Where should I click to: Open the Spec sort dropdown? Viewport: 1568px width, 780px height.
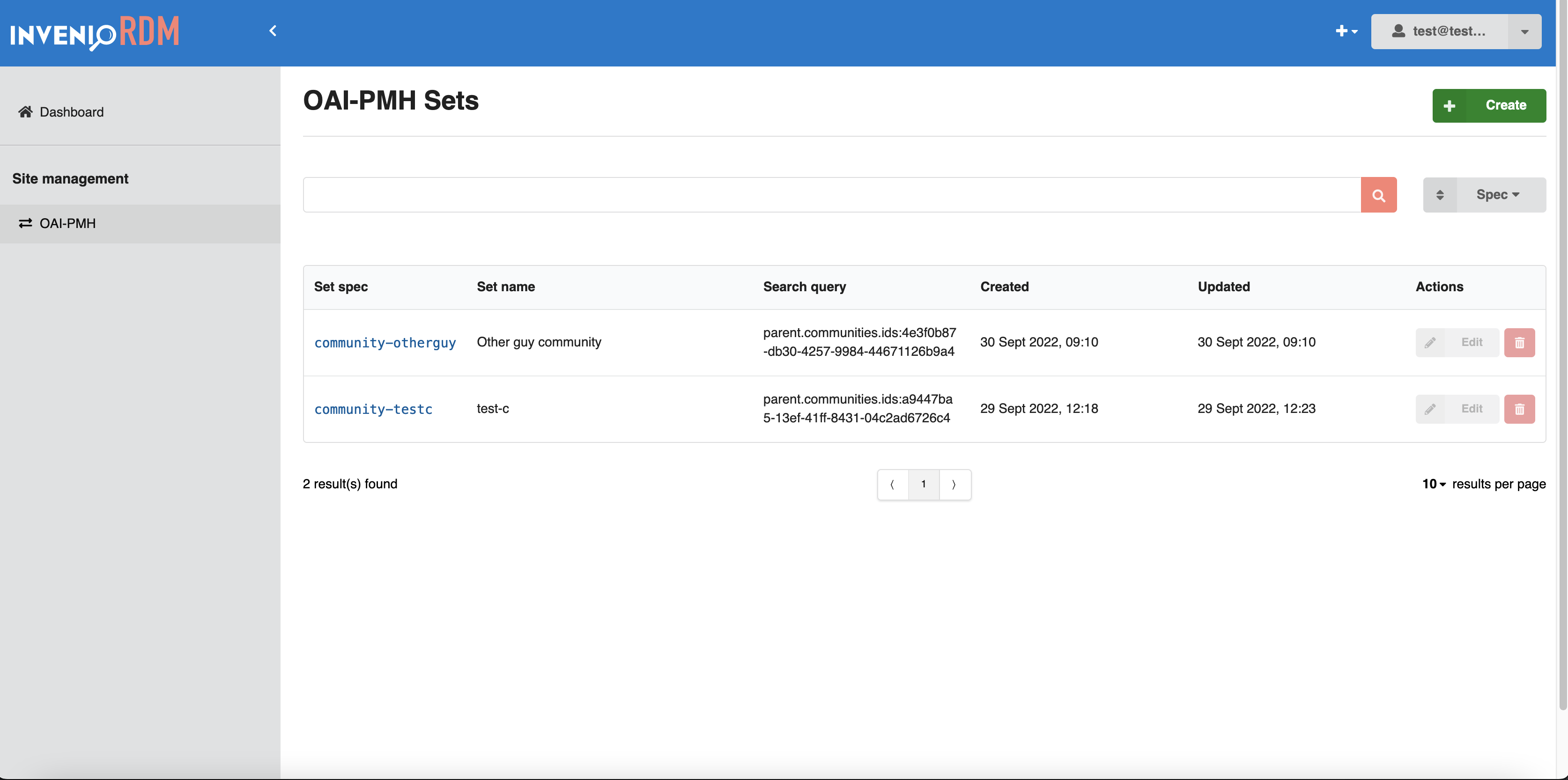click(x=1501, y=195)
